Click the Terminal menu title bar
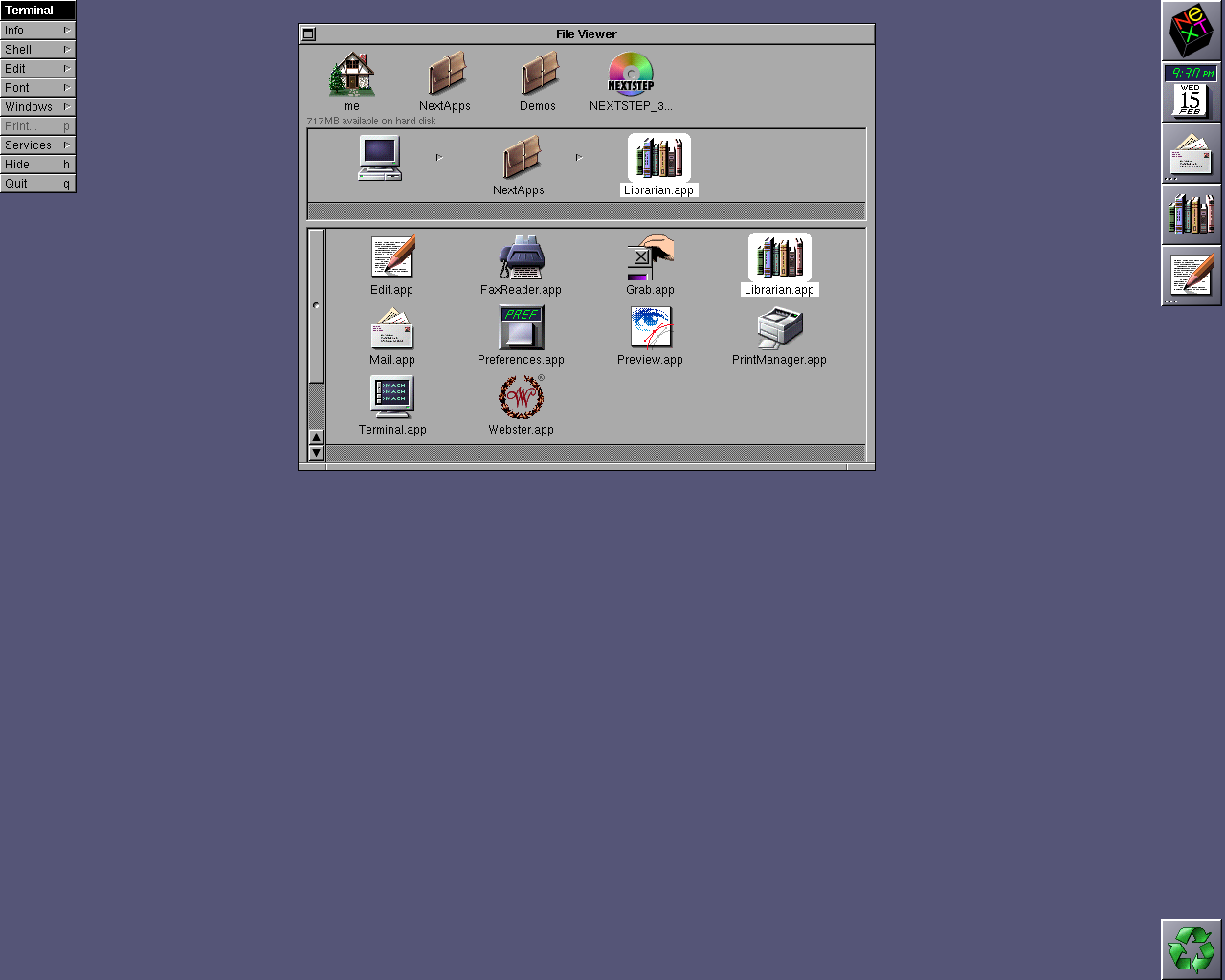Screen dimensions: 1225x980 [x=37, y=11]
